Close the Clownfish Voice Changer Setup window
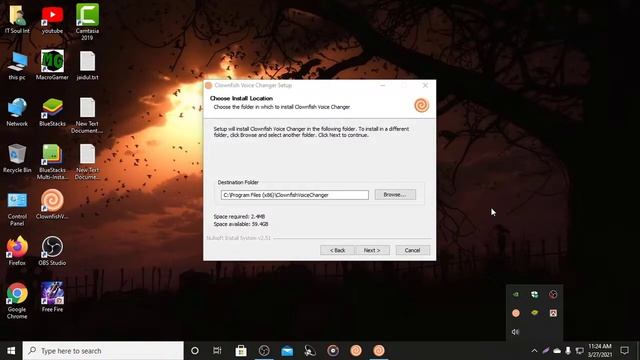 (x=425, y=85)
